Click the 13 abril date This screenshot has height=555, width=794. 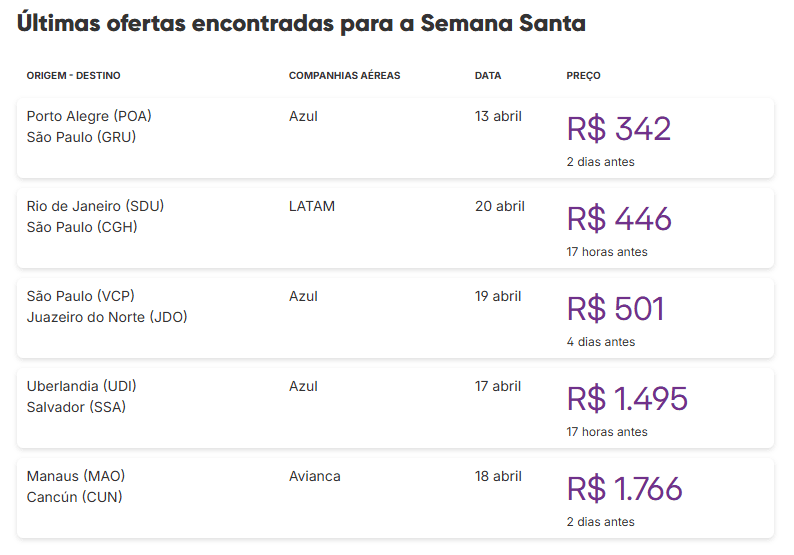coord(498,116)
